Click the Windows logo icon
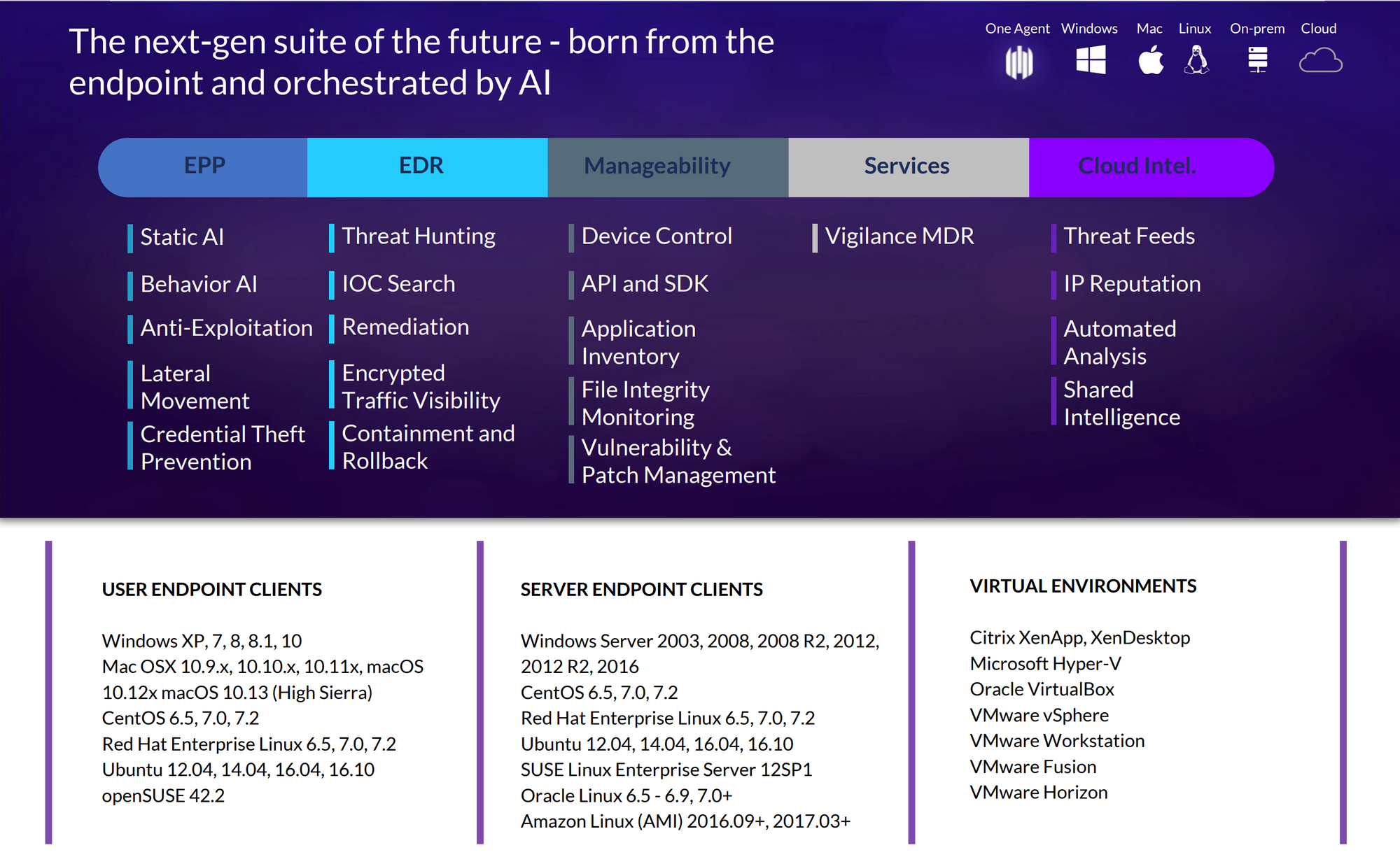The width and height of the screenshot is (1400, 864). pos(1090,60)
